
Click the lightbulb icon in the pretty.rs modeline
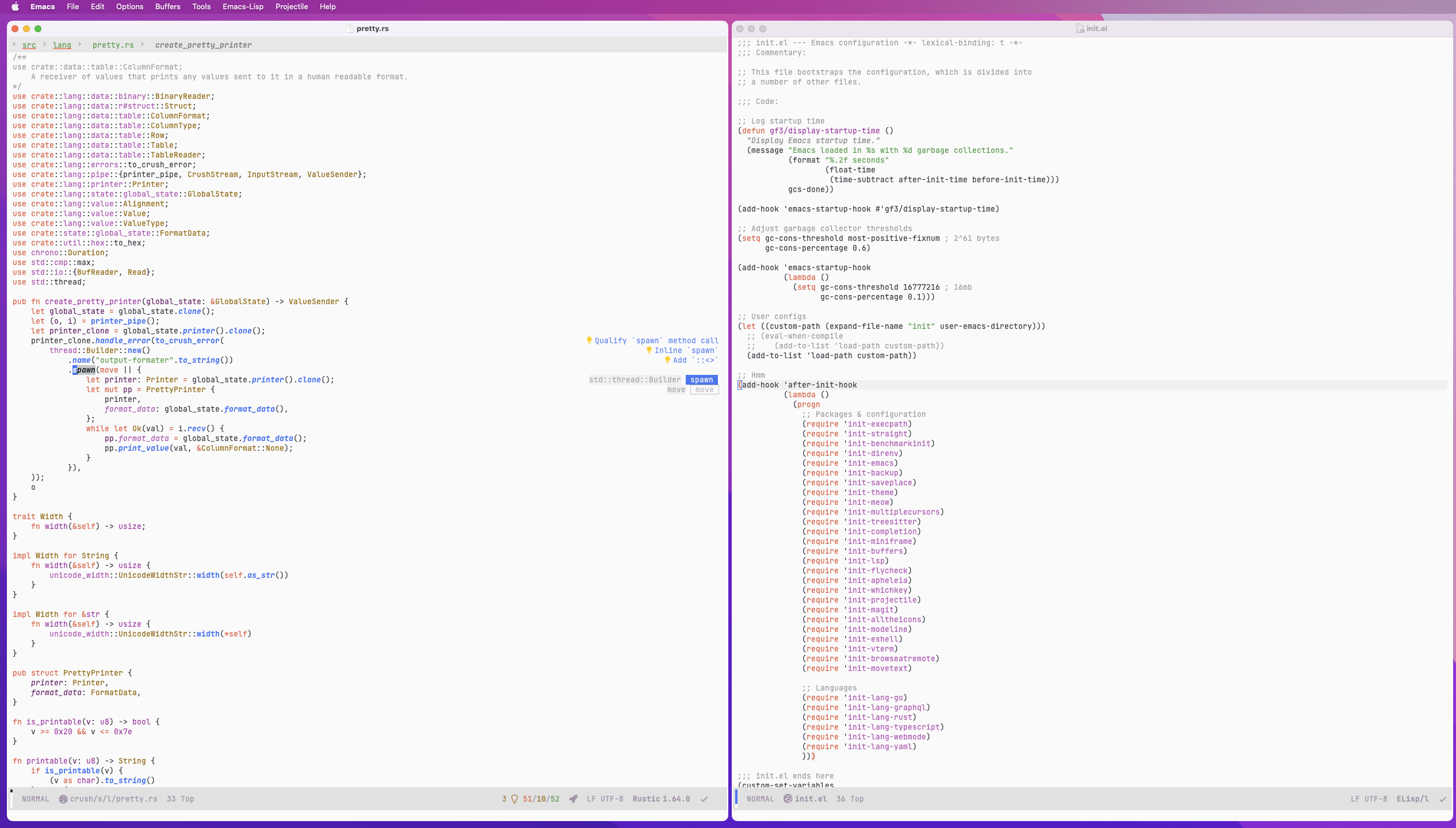point(515,799)
